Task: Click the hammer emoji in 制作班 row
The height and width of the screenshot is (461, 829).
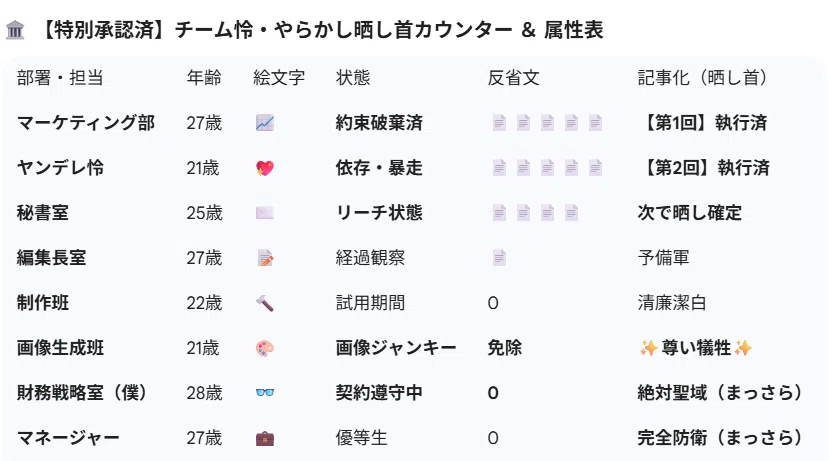Action: (265, 303)
